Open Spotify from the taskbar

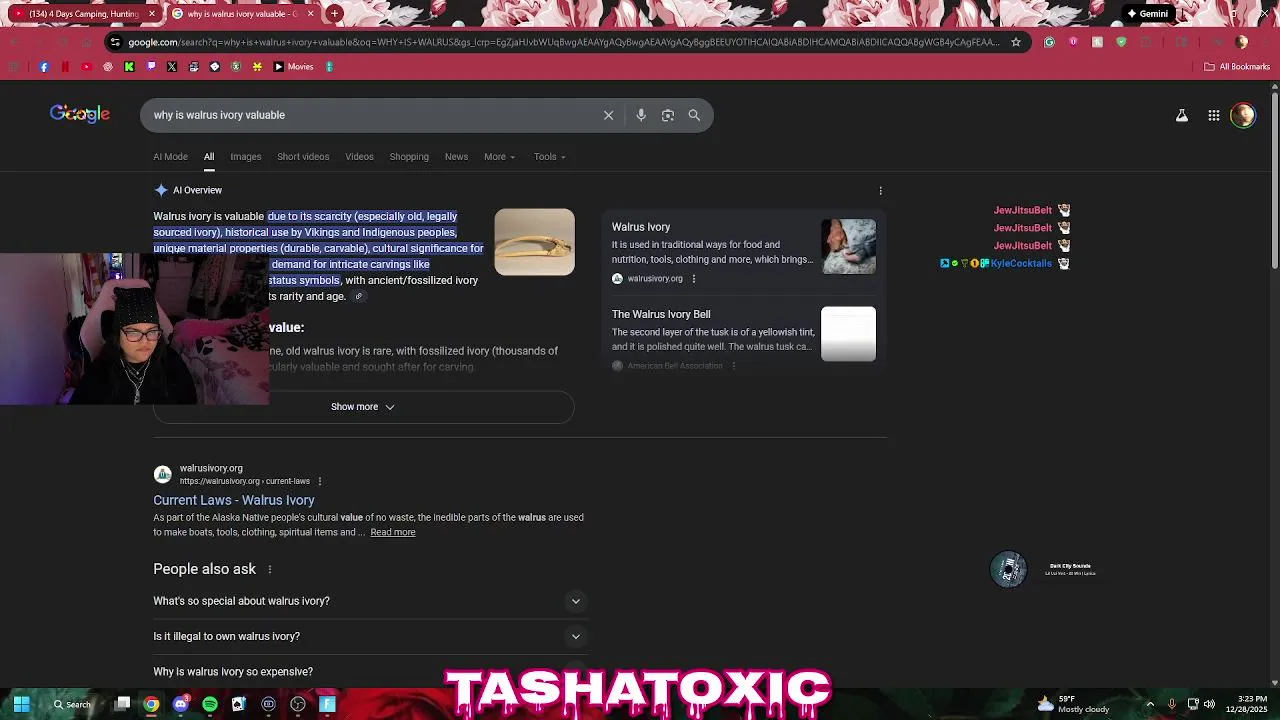(210, 704)
